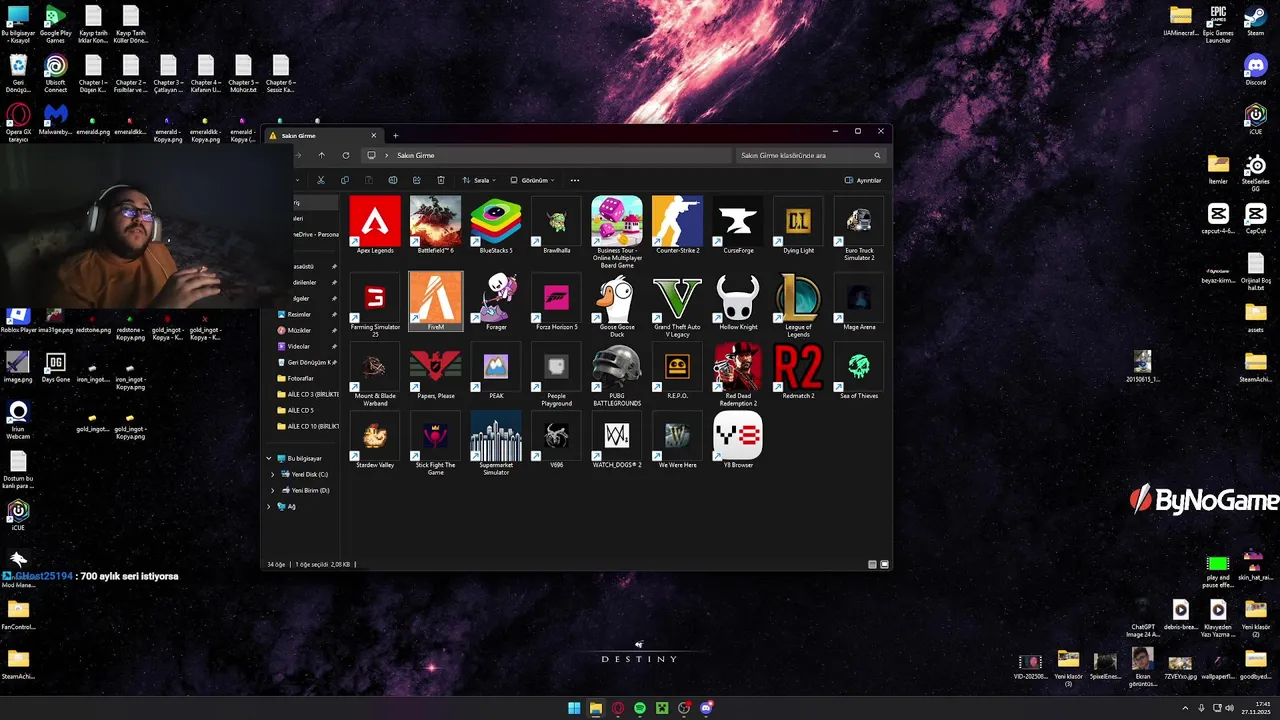Select the Mage Arena shortcut
Viewport: 1280px width, 720px height.
tap(859, 301)
